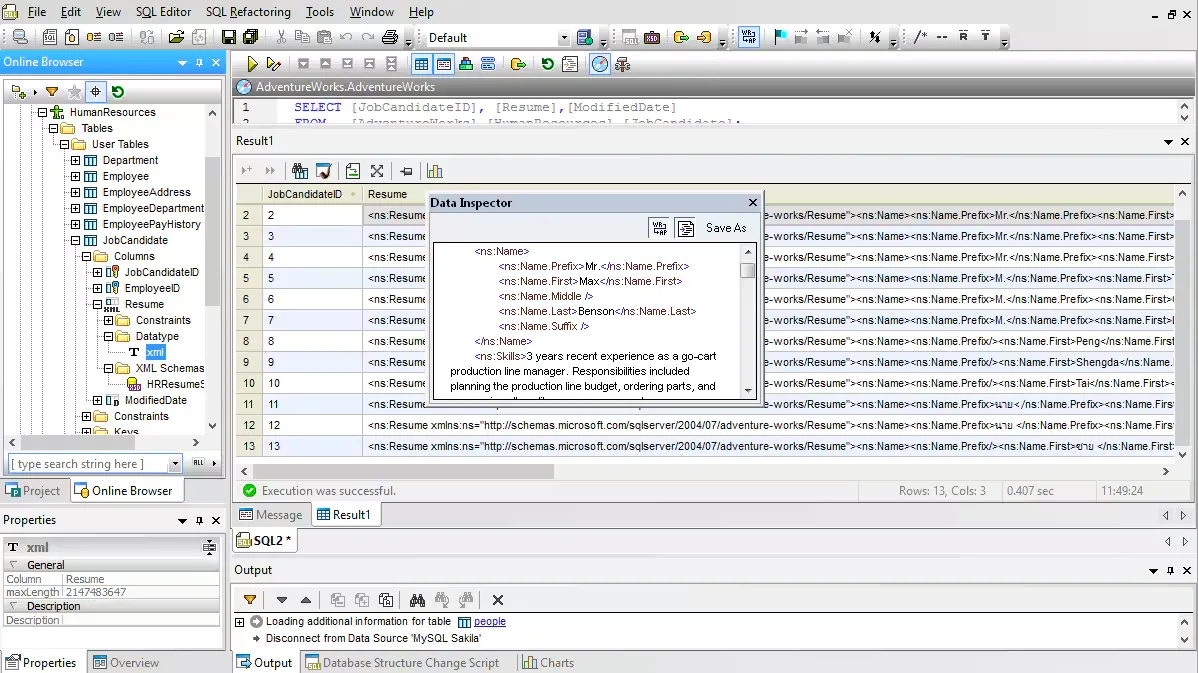Click the Save icon in the main toolbar
Image resolution: width=1198 pixels, height=673 pixels.
point(229,38)
